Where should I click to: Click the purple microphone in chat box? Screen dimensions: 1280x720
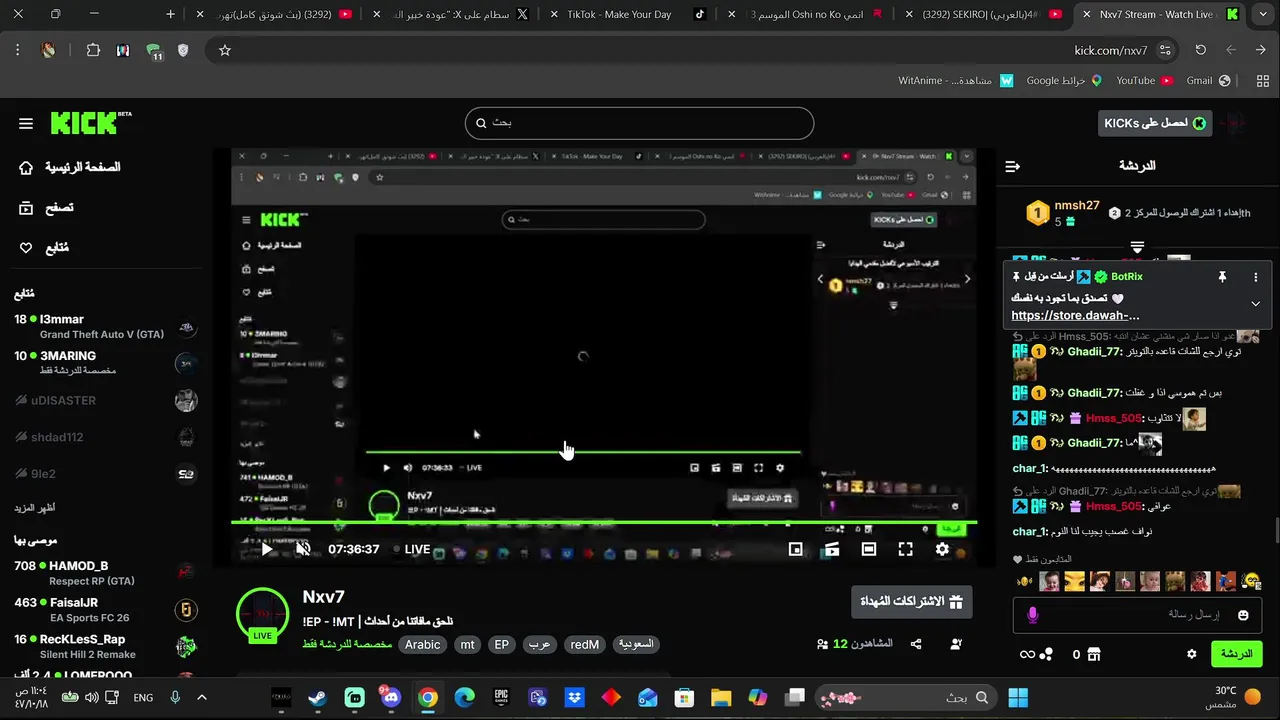tap(1033, 615)
